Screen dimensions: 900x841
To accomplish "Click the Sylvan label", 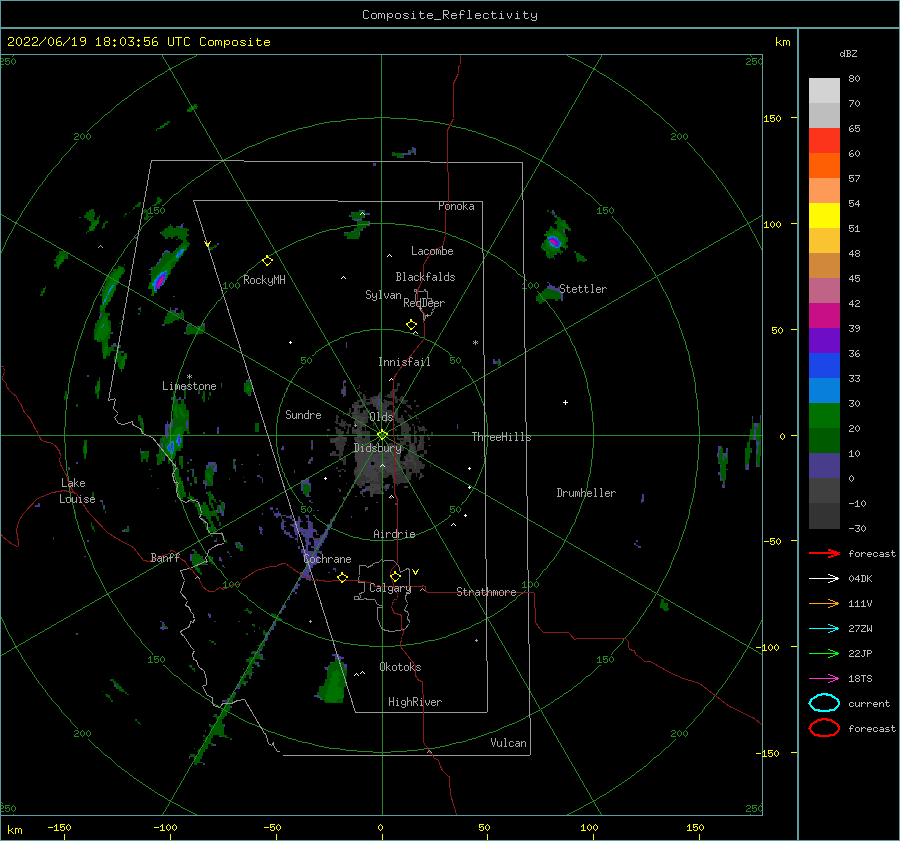I will pyautogui.click(x=383, y=295).
